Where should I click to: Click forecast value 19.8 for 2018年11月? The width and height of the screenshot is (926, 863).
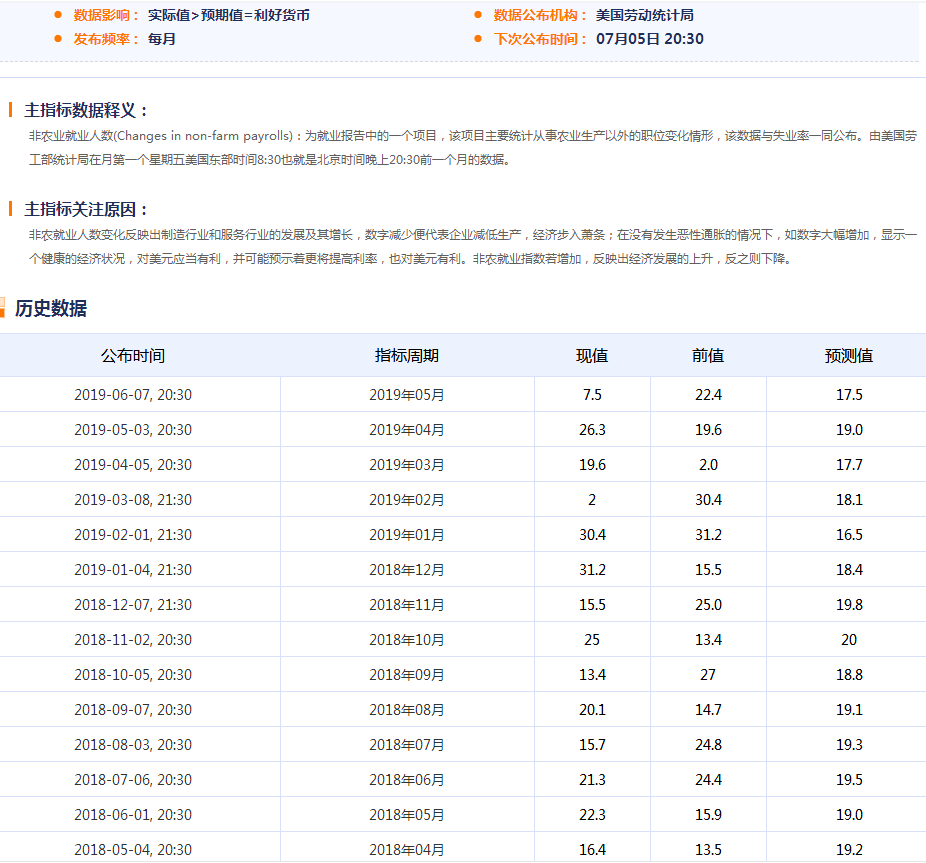click(x=849, y=605)
